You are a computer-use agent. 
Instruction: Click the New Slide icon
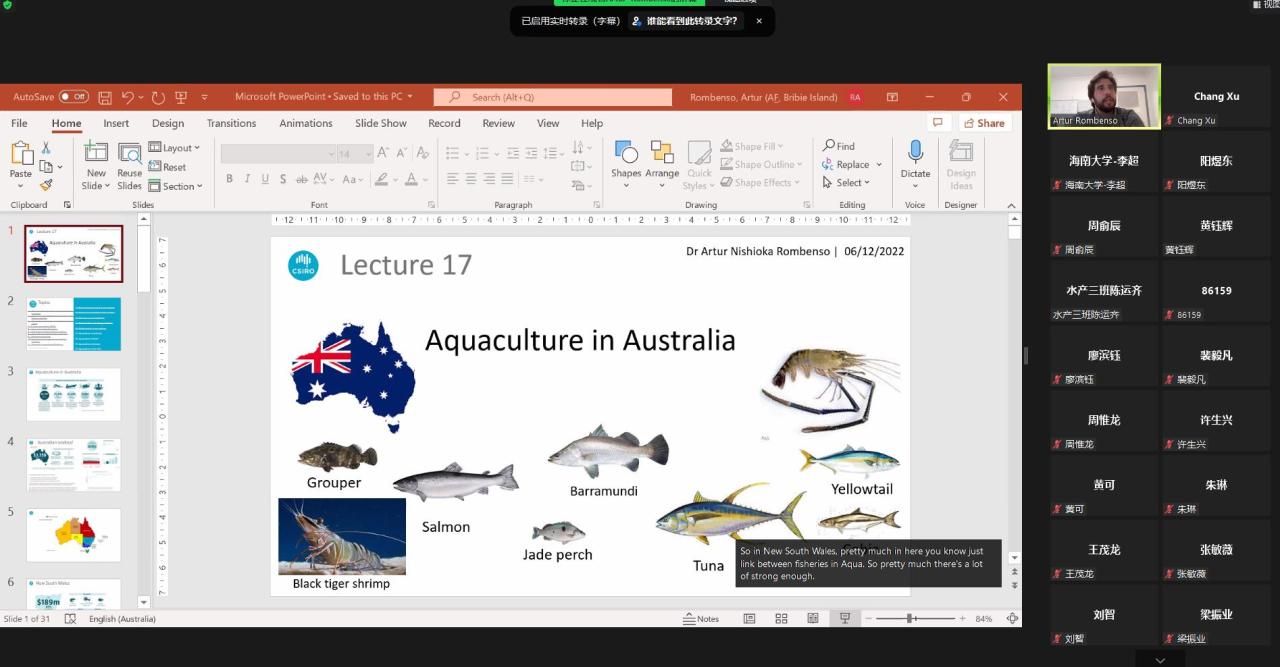coord(96,152)
